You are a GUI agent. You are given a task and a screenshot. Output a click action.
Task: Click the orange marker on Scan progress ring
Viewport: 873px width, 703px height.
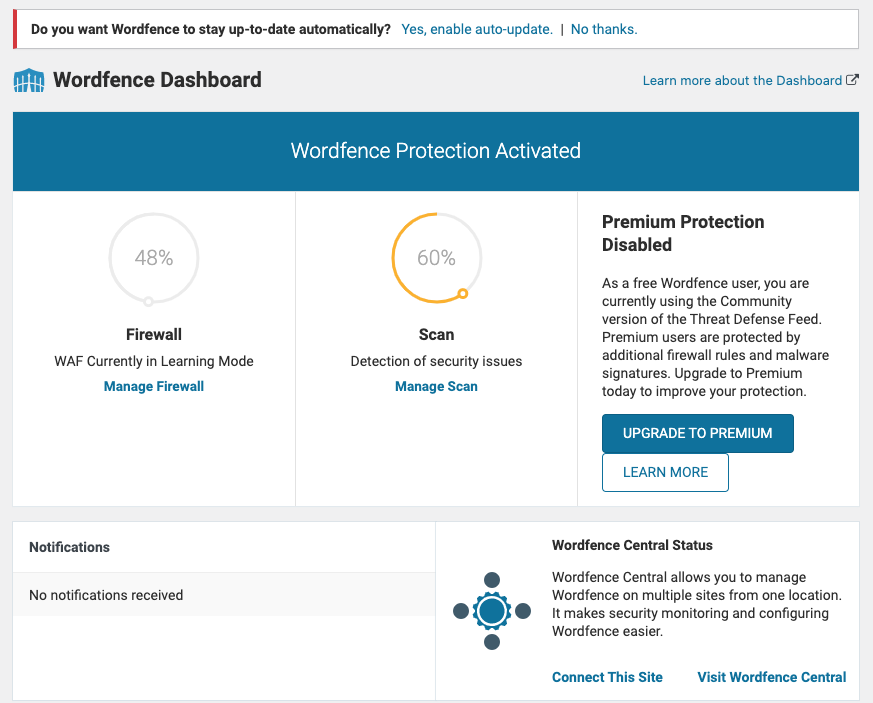tap(463, 293)
